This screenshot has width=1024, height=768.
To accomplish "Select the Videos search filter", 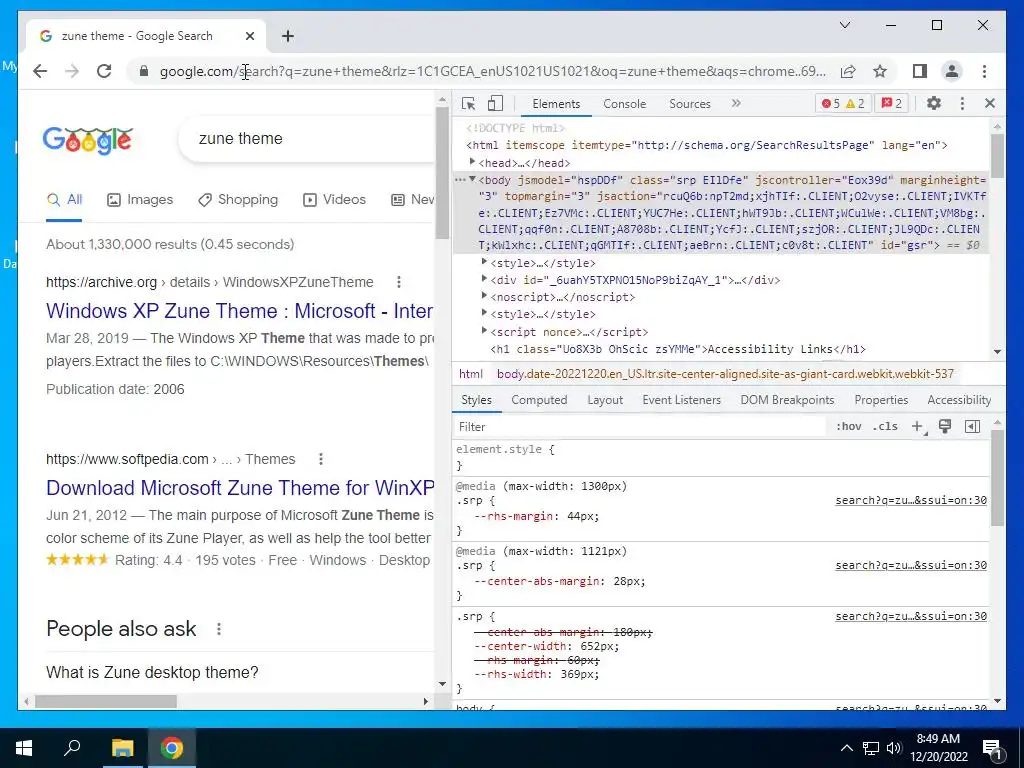I will (x=334, y=200).
